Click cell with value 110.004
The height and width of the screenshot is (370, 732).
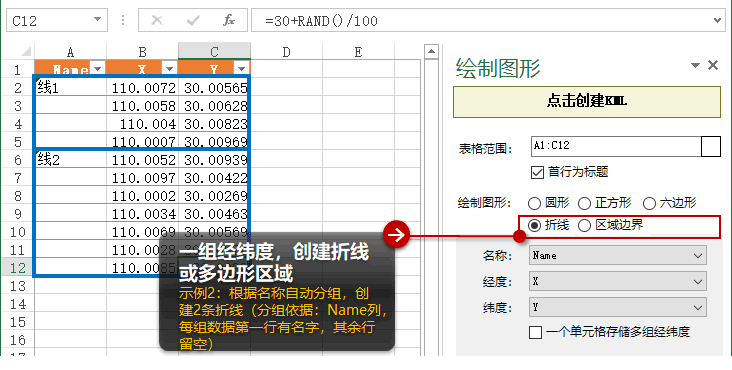pyautogui.click(x=142, y=124)
